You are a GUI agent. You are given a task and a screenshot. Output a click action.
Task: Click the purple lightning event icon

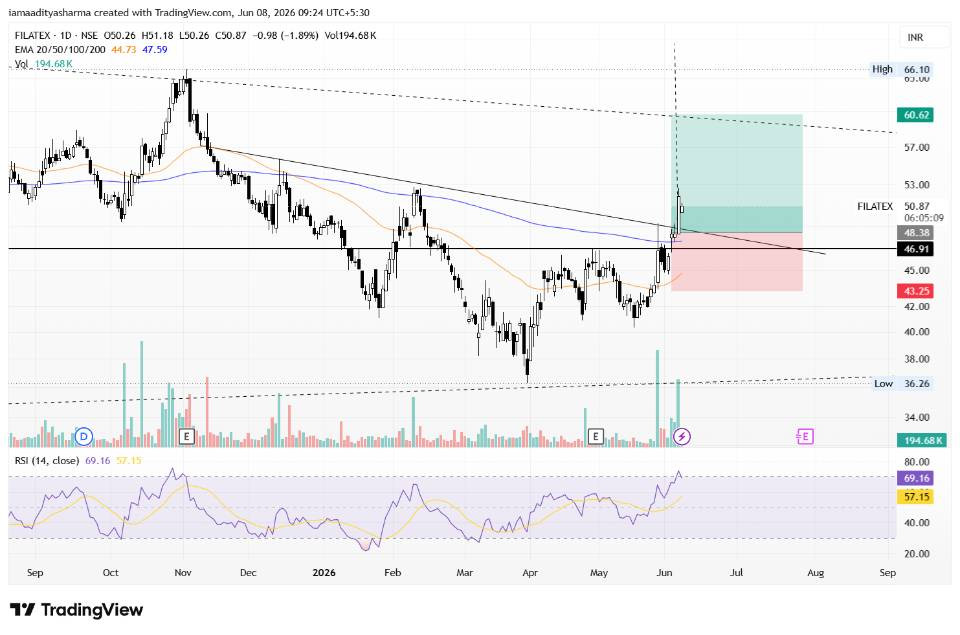click(x=682, y=437)
